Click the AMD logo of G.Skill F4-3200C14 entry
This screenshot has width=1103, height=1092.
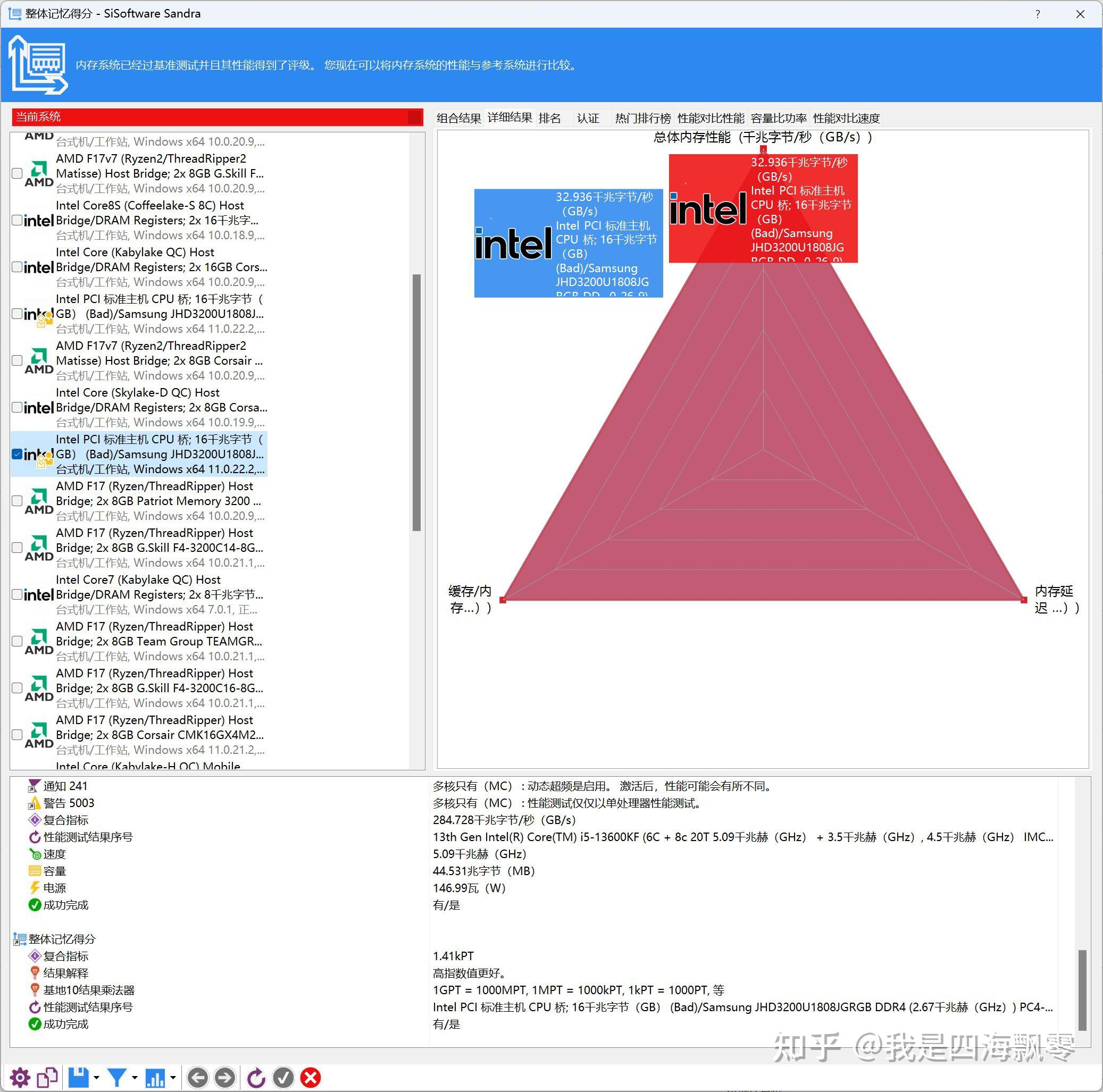(39, 548)
